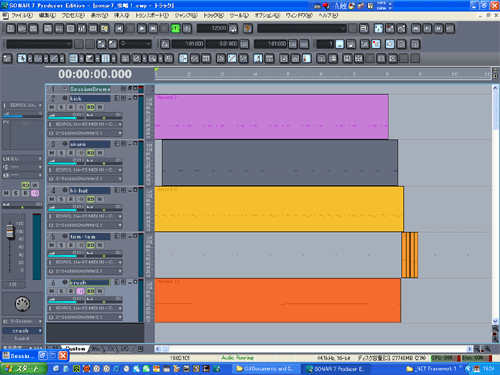The width and height of the screenshot is (500, 375).
Task: Click the tempo field showing 120.00
Action: (x=212, y=29)
